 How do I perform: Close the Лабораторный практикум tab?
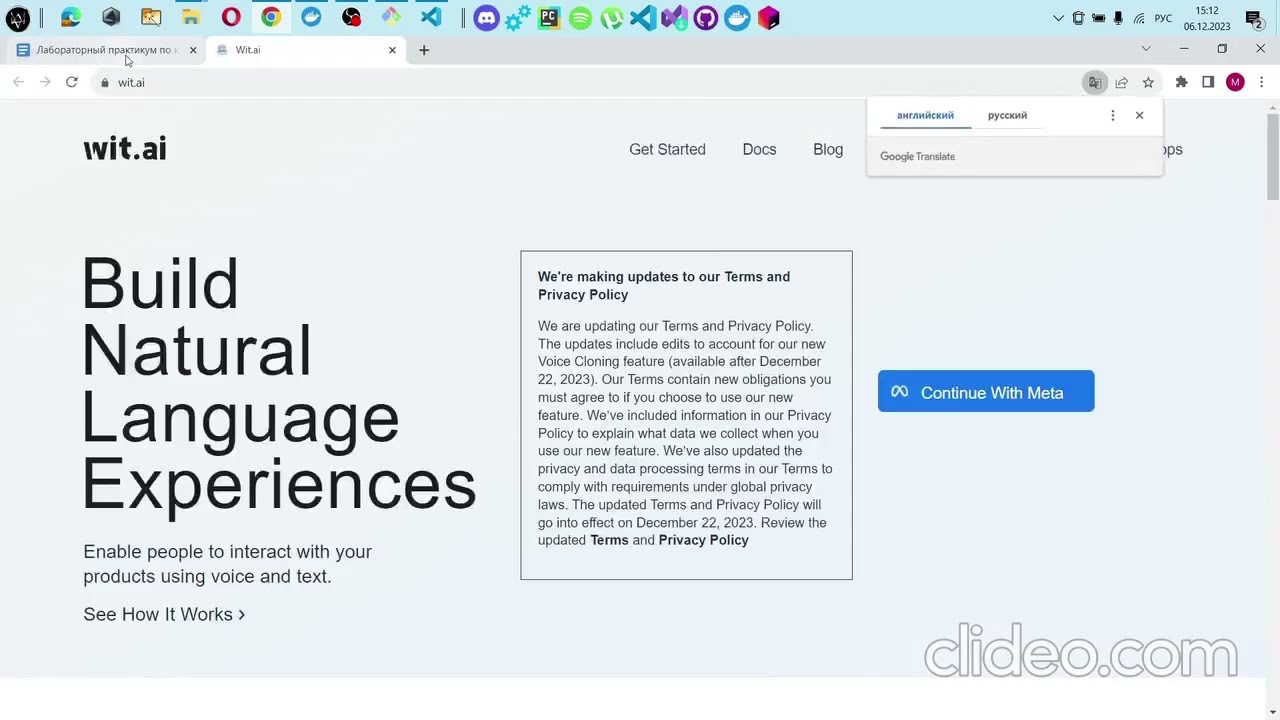coord(193,50)
